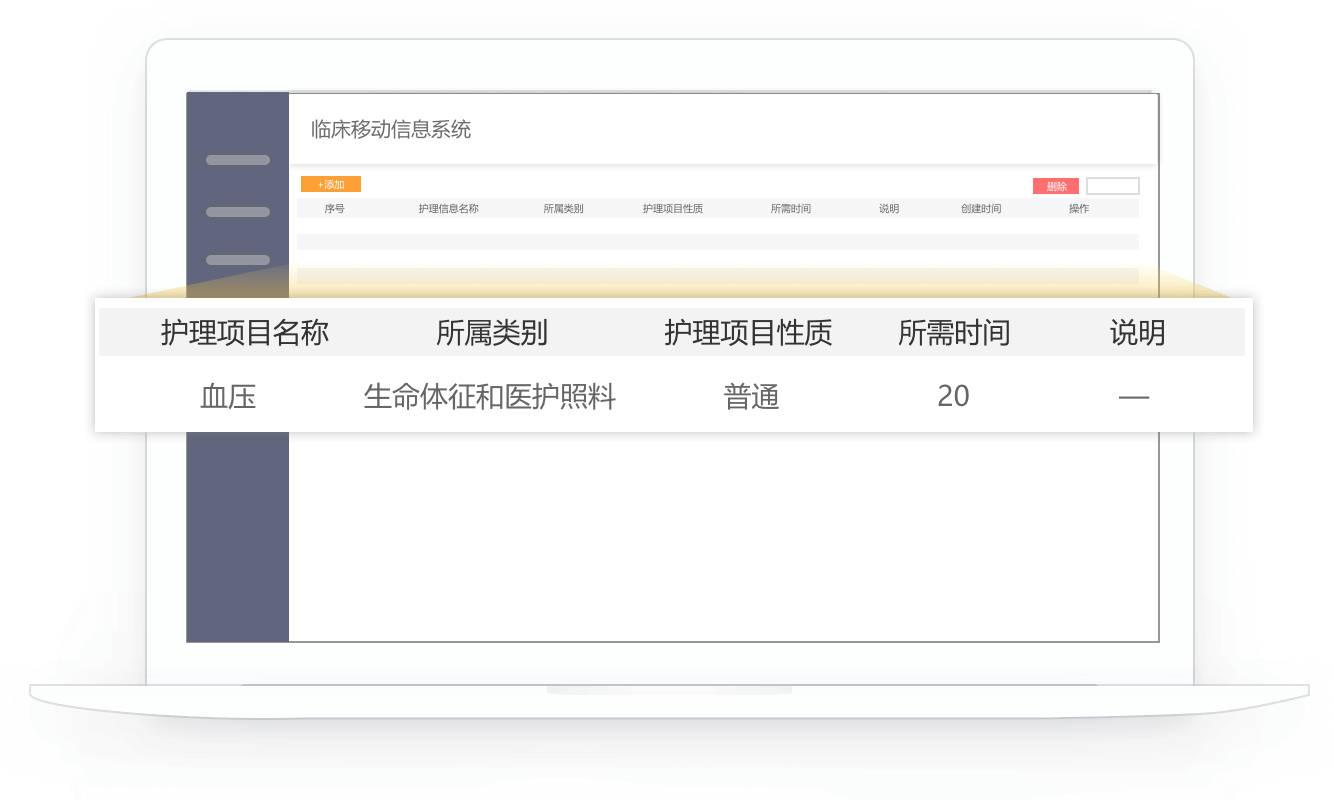Click the enlarged 护理项目性质 header
The height and width of the screenshot is (800, 1334).
tap(748, 332)
